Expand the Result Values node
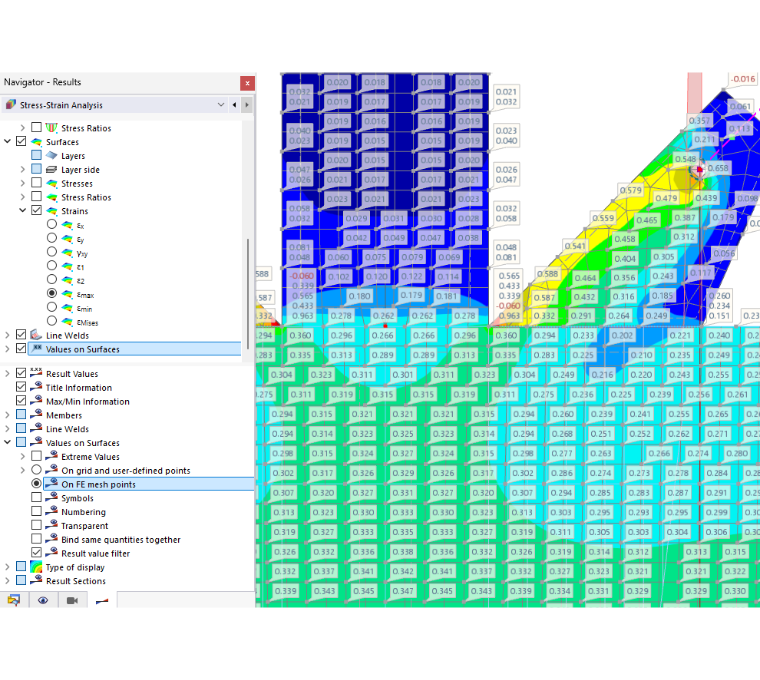Image resolution: width=760 pixels, height=680 pixels. point(7,374)
